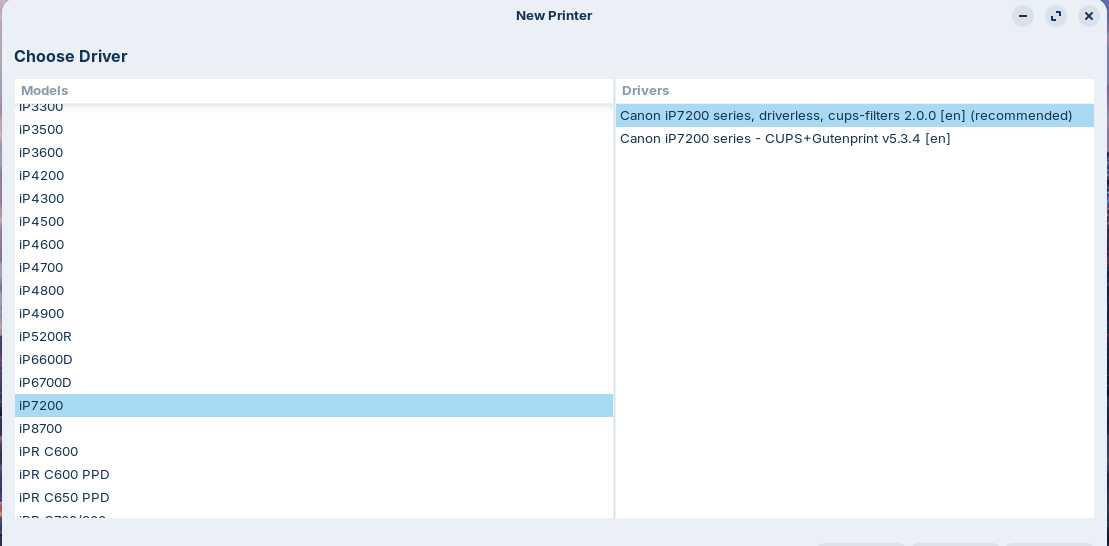
Task: Select the recommended driverless cups-filters driver
Action: pyautogui.click(x=845, y=115)
